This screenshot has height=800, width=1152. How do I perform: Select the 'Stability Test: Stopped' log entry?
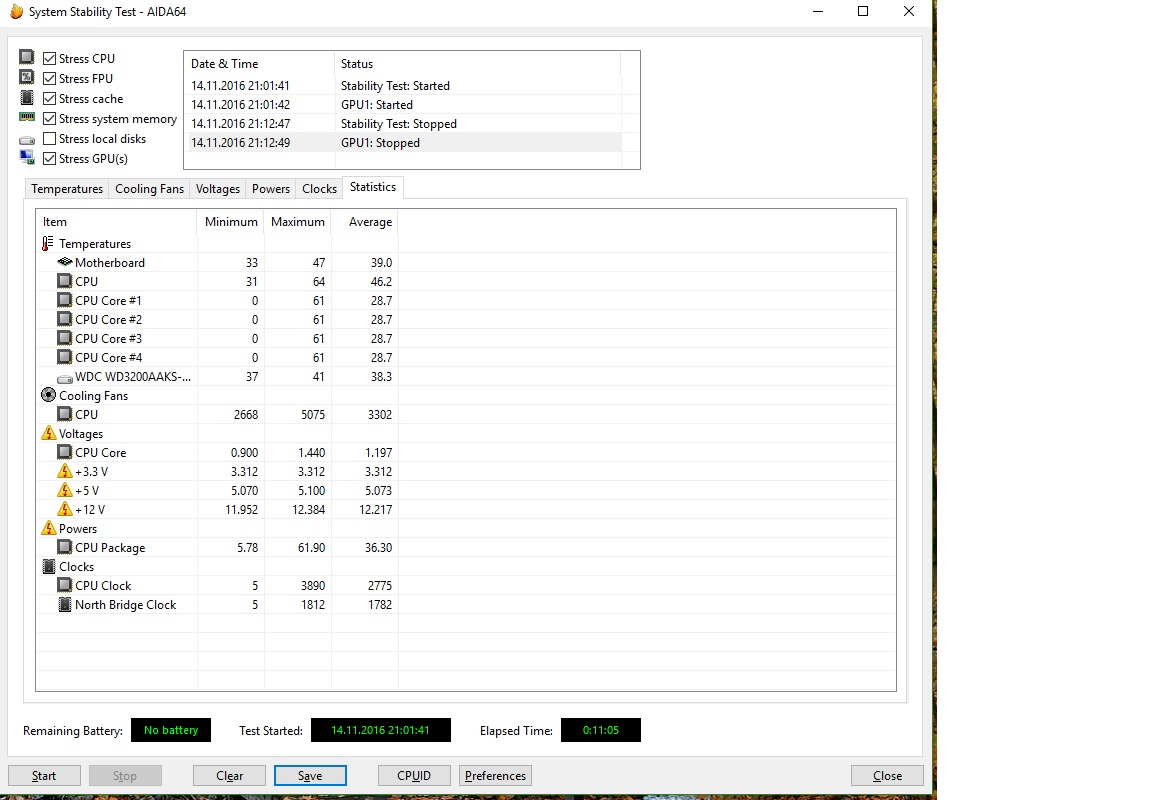(x=403, y=124)
